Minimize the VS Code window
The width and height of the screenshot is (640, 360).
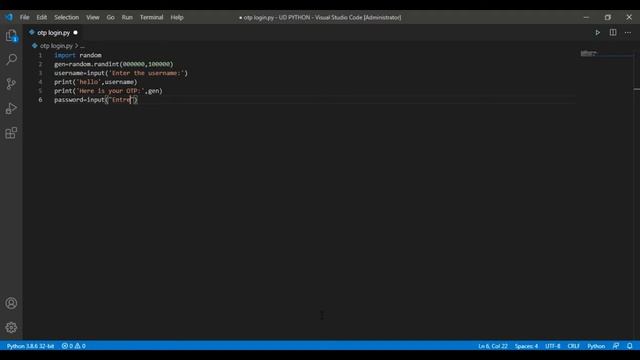tap(586, 17)
